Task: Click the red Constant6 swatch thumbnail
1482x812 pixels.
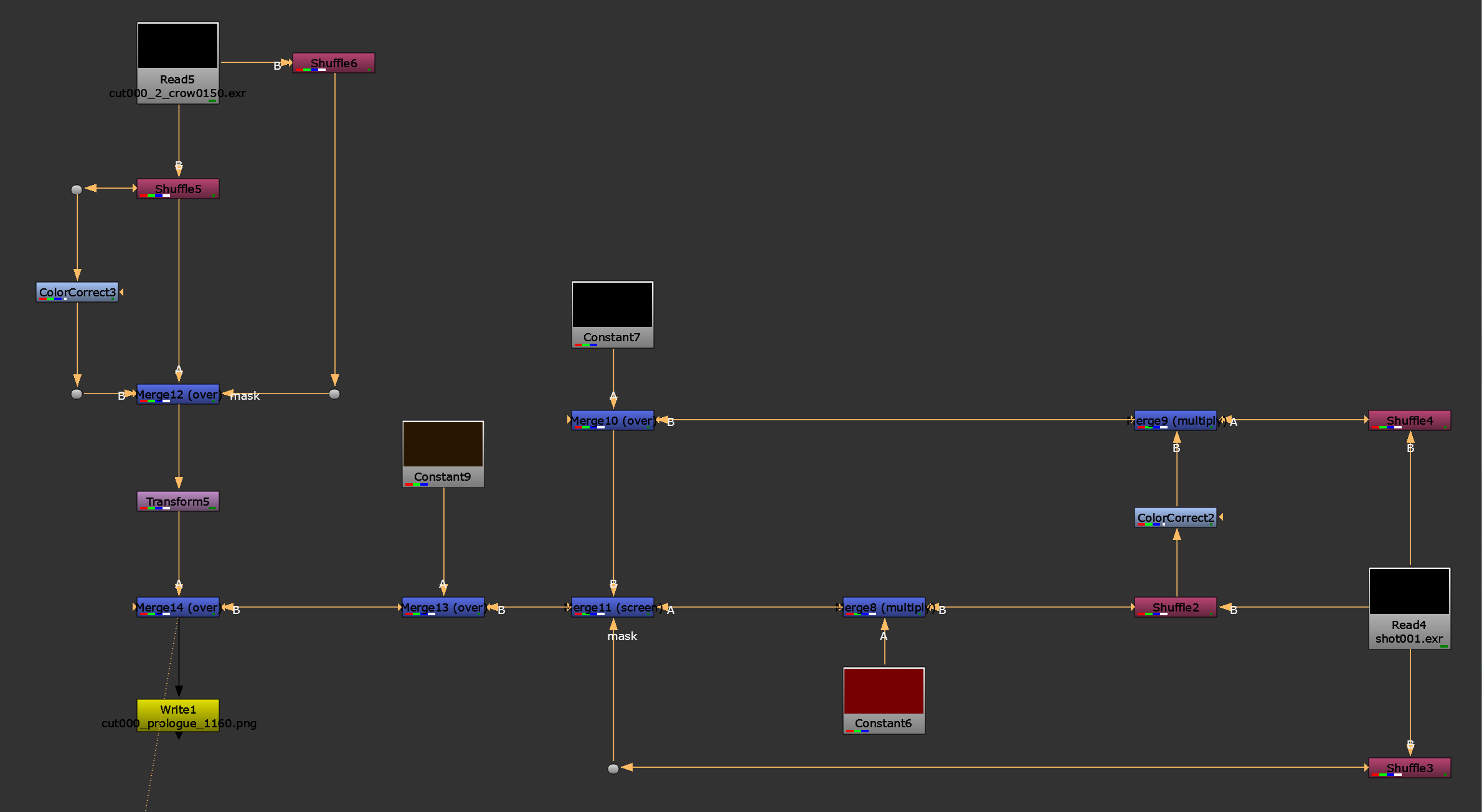Action: point(884,691)
